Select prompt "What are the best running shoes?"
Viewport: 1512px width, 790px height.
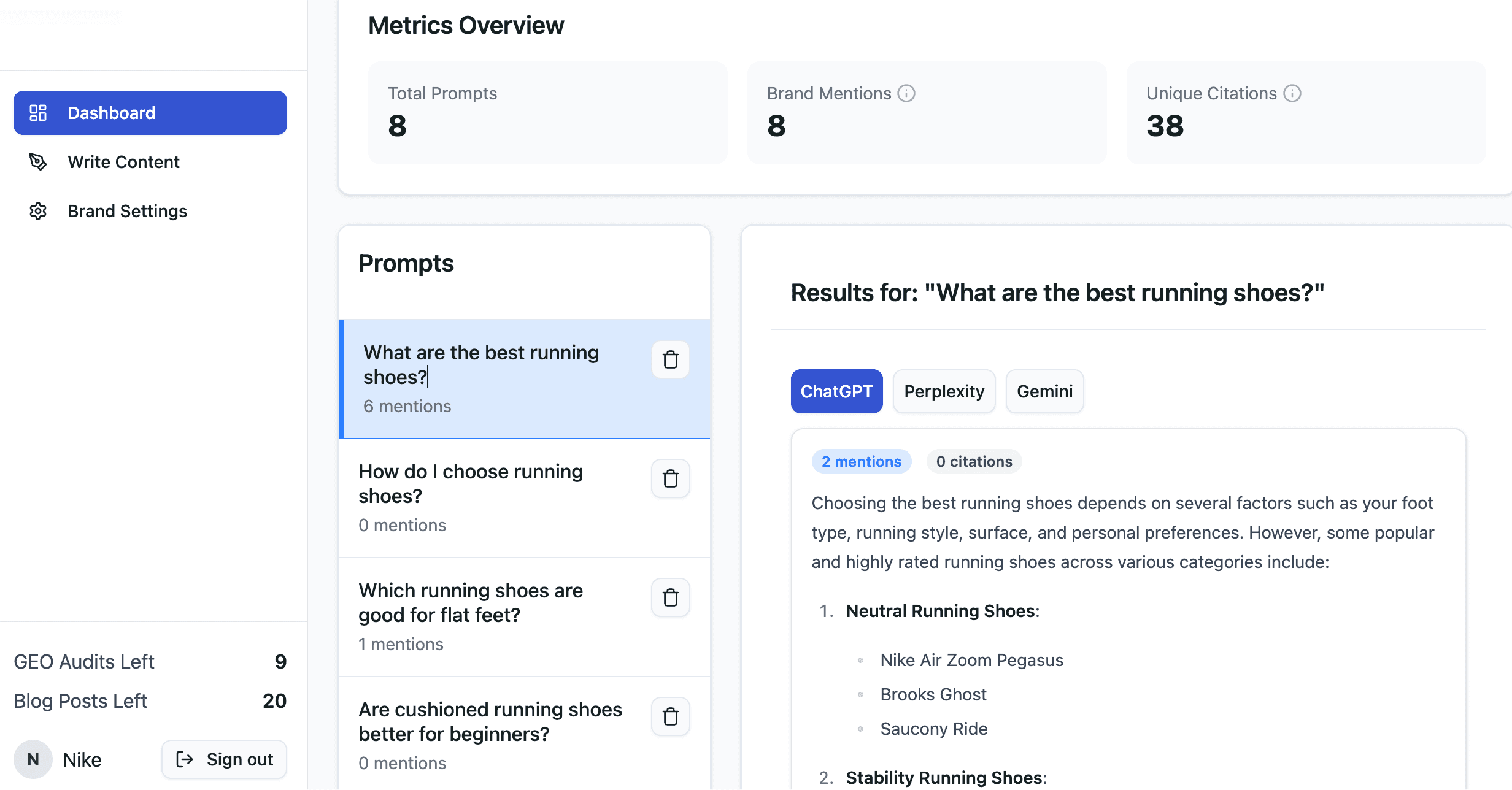(525, 379)
